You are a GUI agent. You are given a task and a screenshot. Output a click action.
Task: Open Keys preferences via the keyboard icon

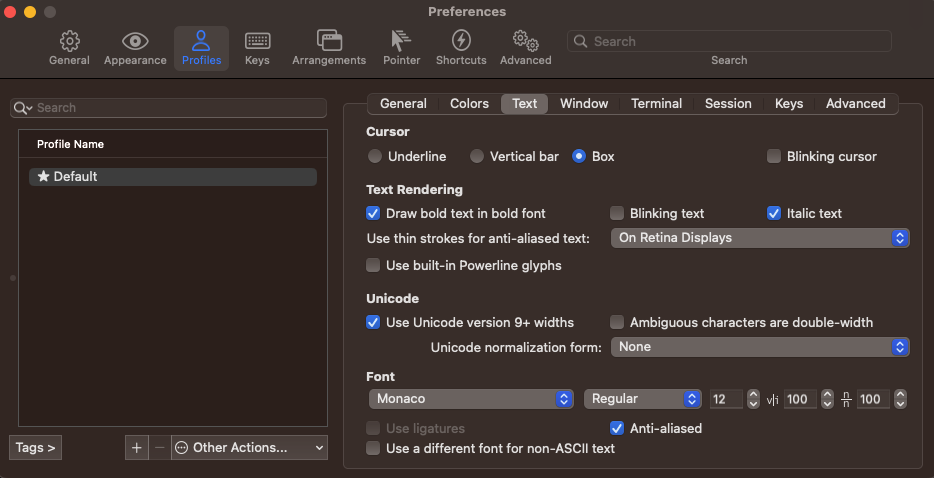tap(257, 48)
